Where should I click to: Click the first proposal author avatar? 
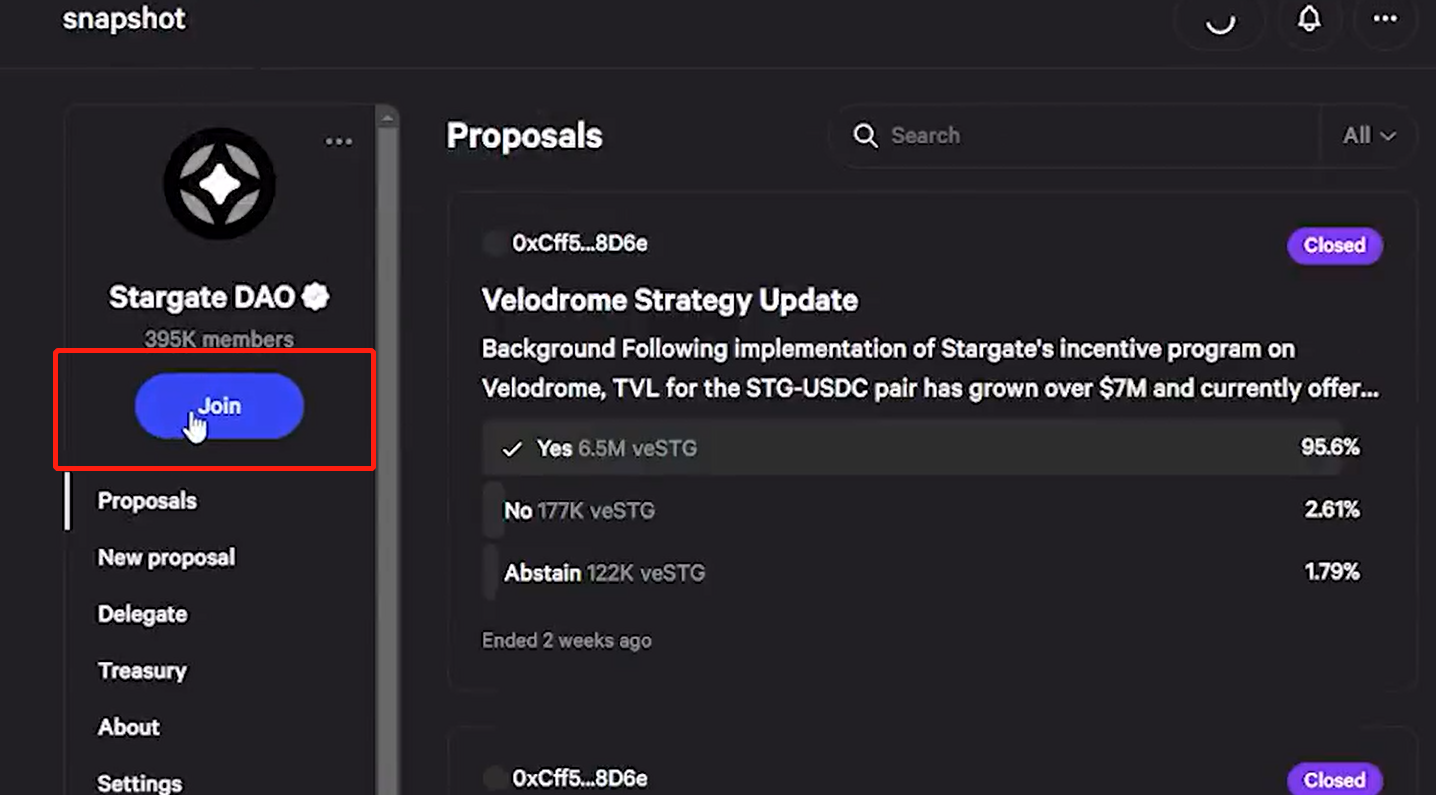pos(494,243)
